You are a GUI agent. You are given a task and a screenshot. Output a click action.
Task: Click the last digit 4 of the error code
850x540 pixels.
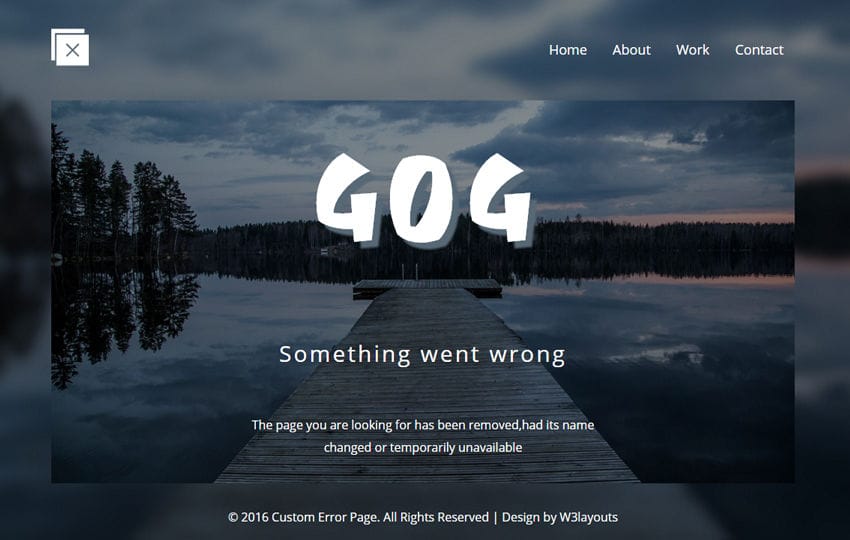pos(501,198)
